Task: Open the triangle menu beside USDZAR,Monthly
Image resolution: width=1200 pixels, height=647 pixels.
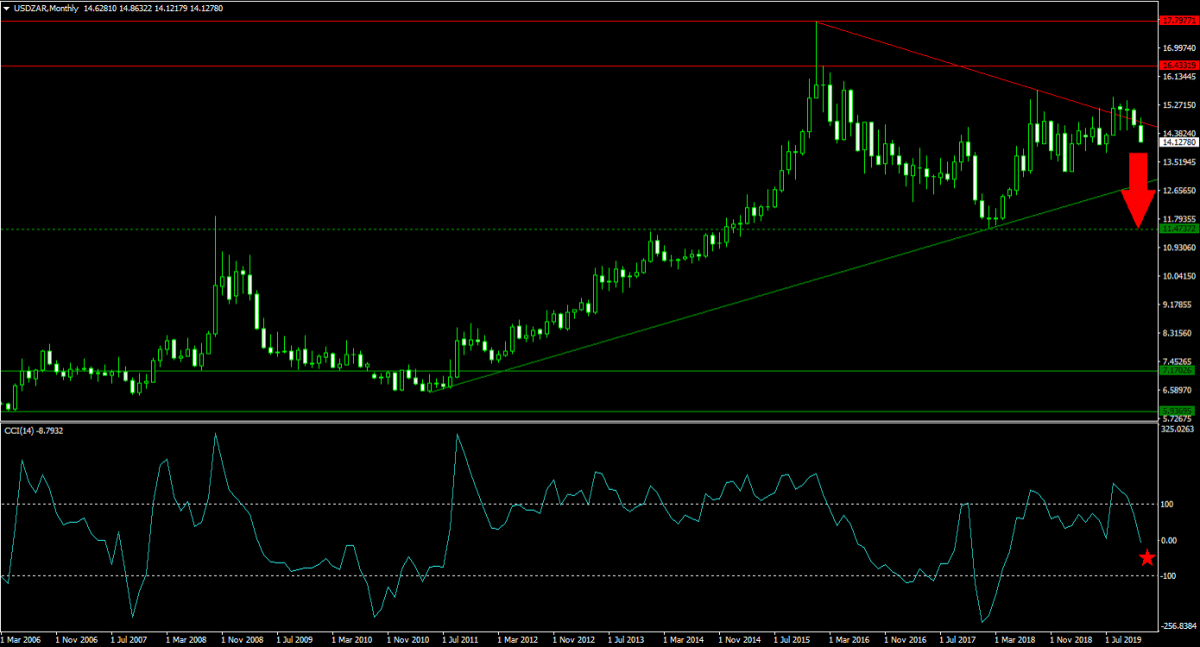Action: pyautogui.click(x=6, y=9)
